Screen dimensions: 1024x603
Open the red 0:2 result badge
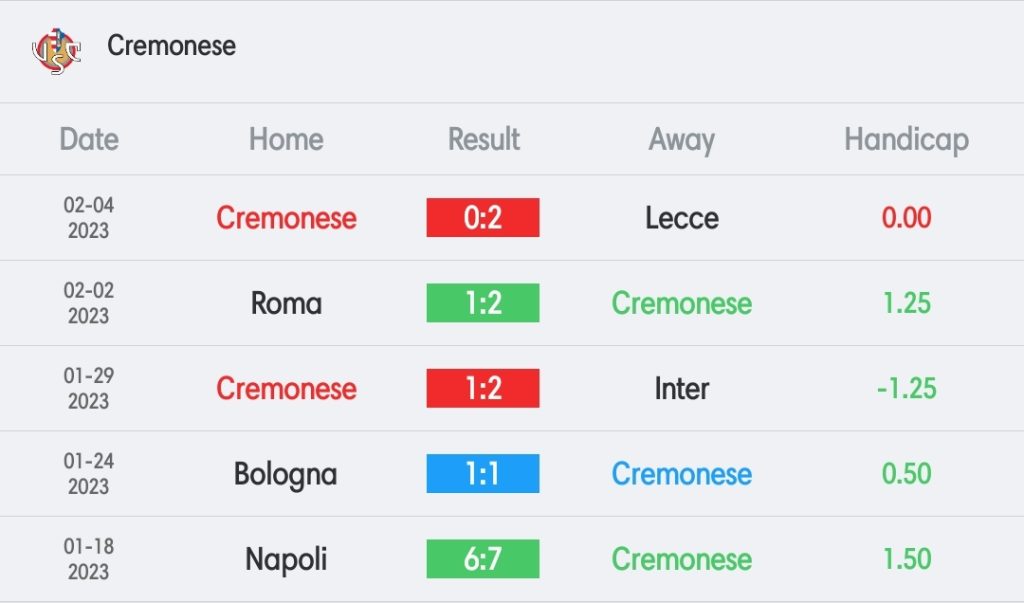(483, 218)
